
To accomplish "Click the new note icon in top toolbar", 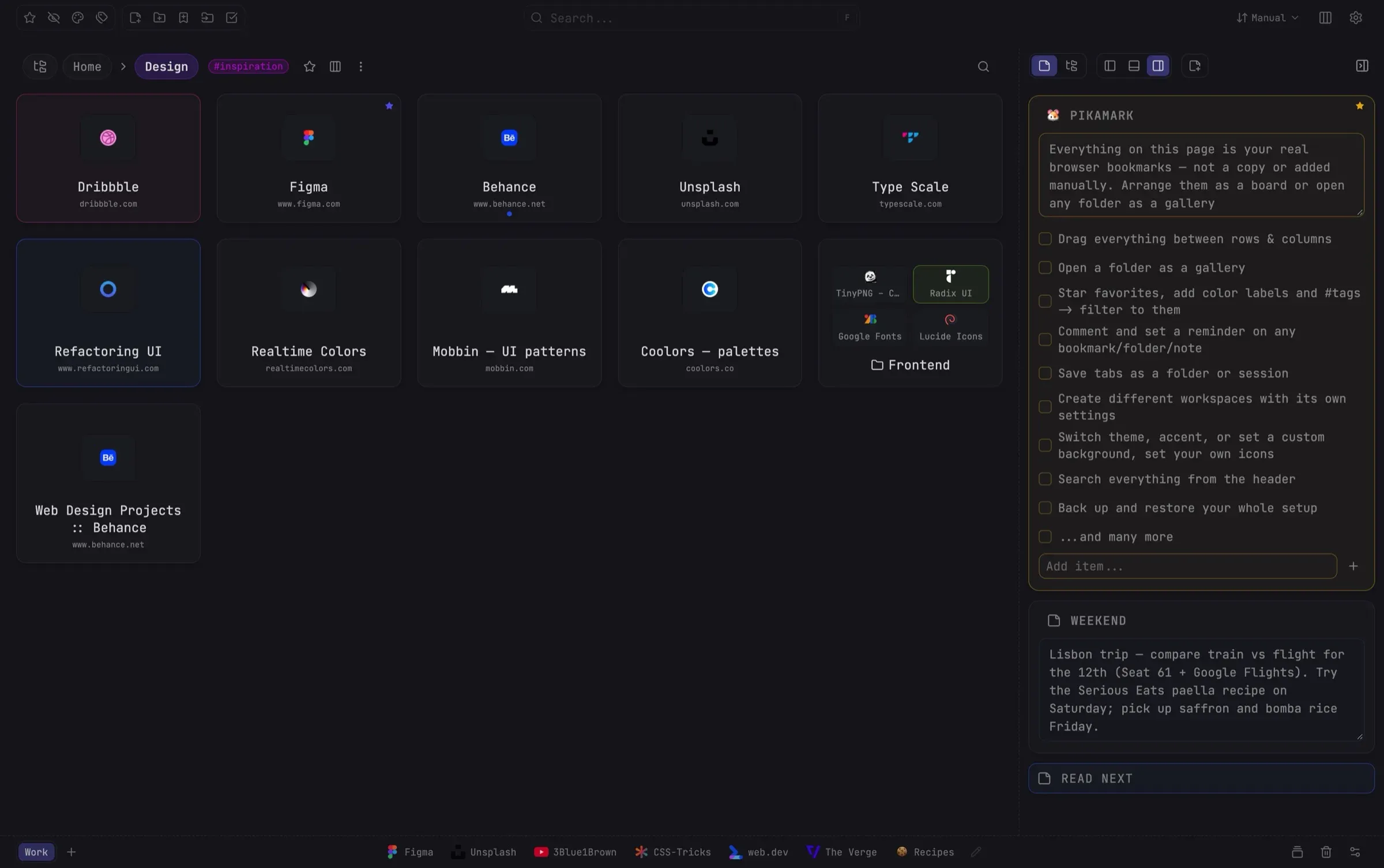I will click(x=136, y=18).
